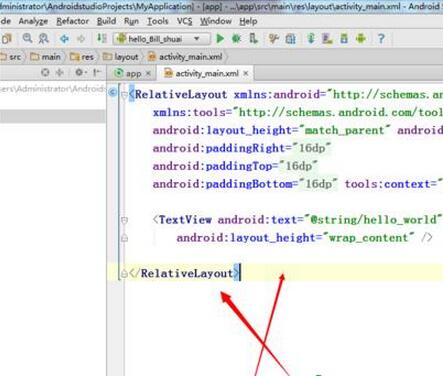Click the Make Project icon
Screen dimensions: 443x376
click(101, 39)
